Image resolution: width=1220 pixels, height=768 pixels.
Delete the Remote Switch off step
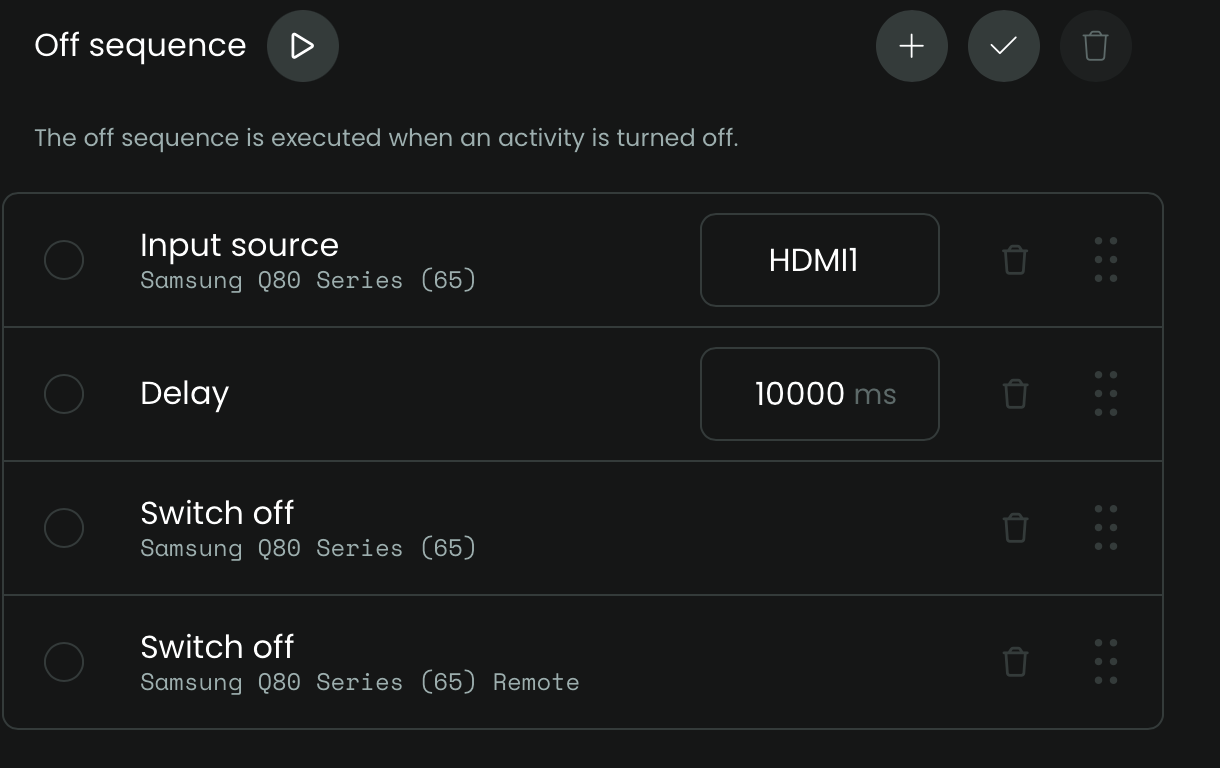pos(1015,662)
